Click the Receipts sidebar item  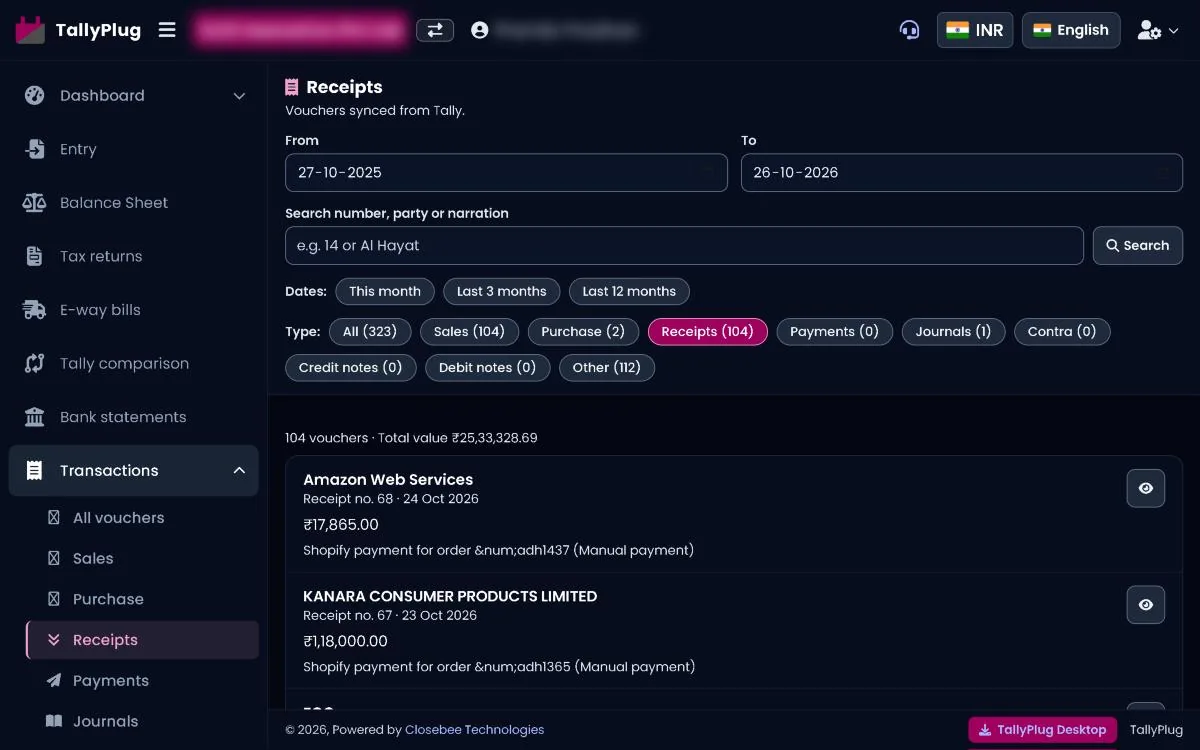(142, 640)
